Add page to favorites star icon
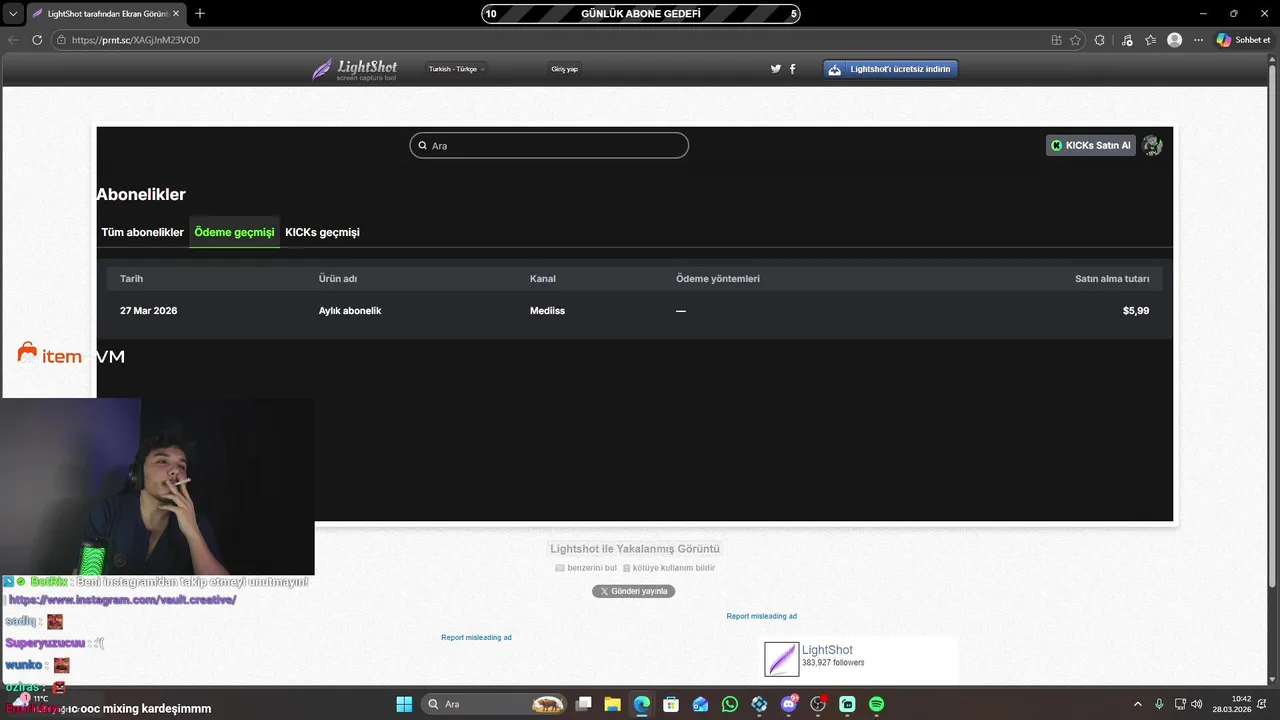 [1075, 40]
